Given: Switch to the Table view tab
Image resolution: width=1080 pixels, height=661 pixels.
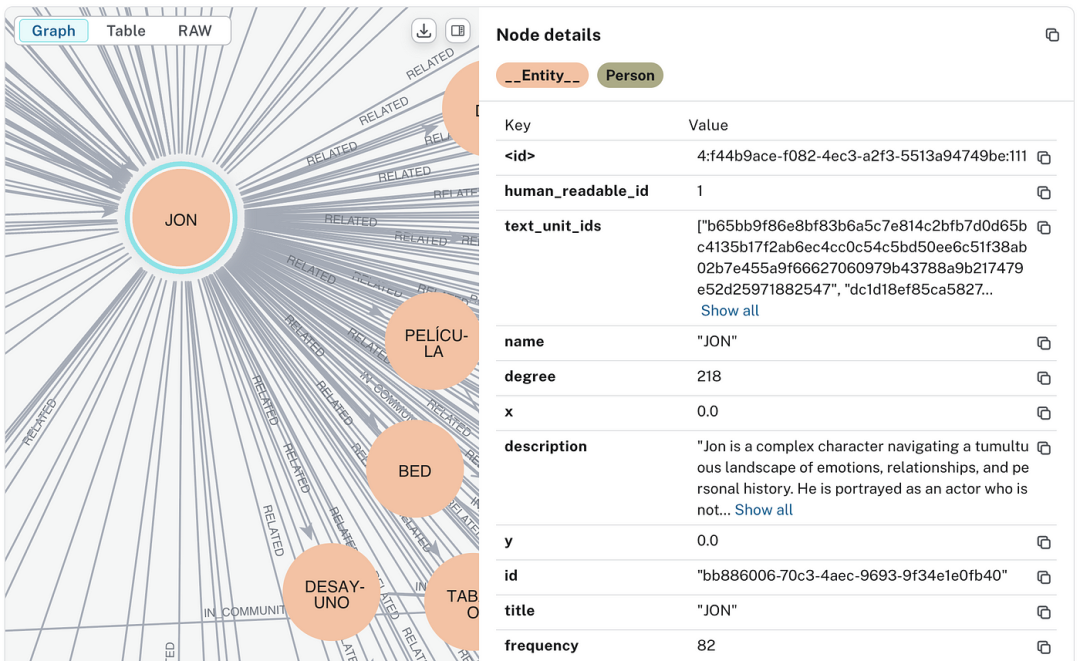Looking at the screenshot, I should coord(126,31).
